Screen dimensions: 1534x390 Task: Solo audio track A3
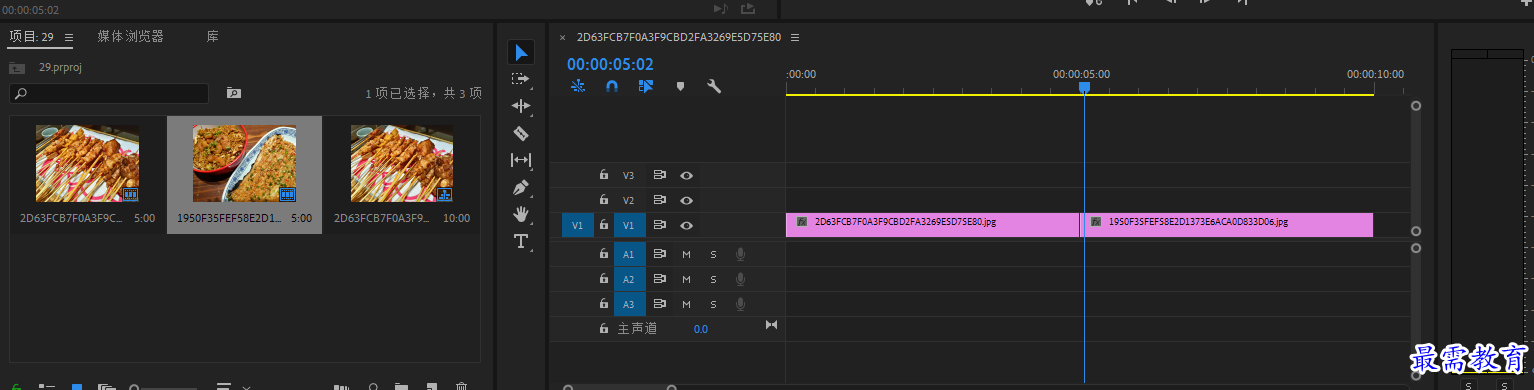[x=714, y=304]
